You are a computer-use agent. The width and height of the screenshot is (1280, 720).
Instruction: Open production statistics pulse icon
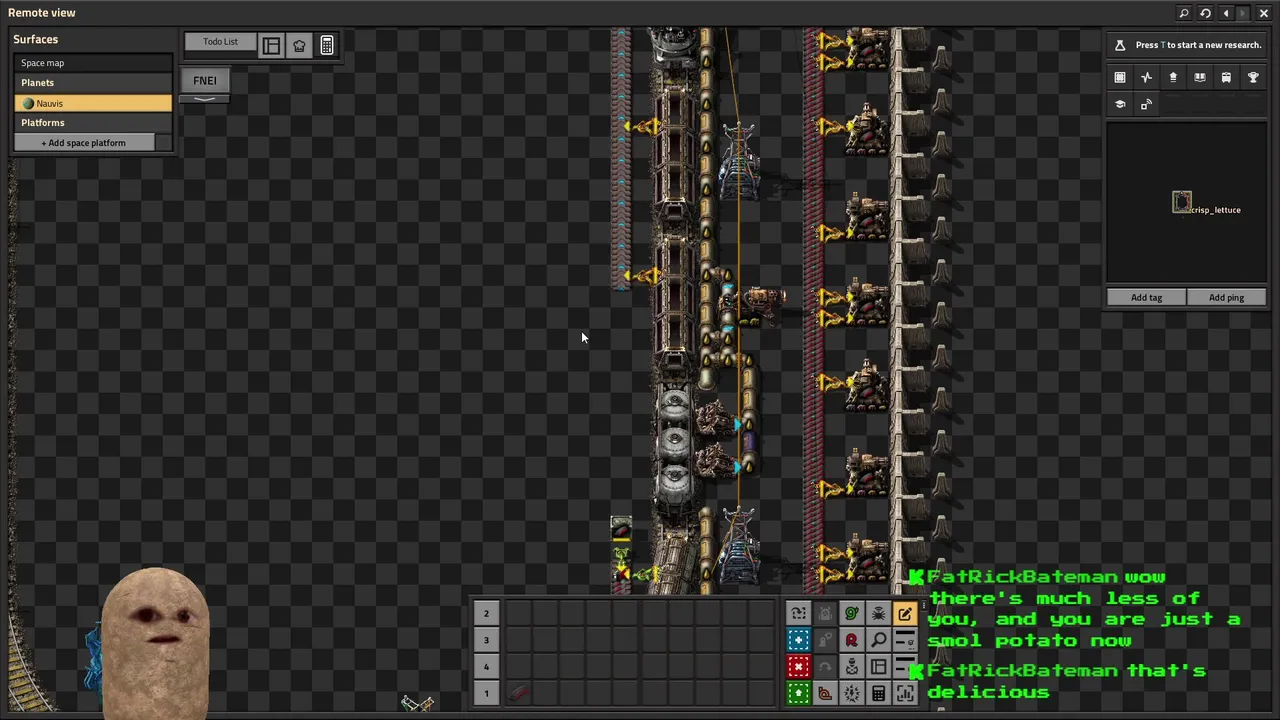pos(1147,77)
